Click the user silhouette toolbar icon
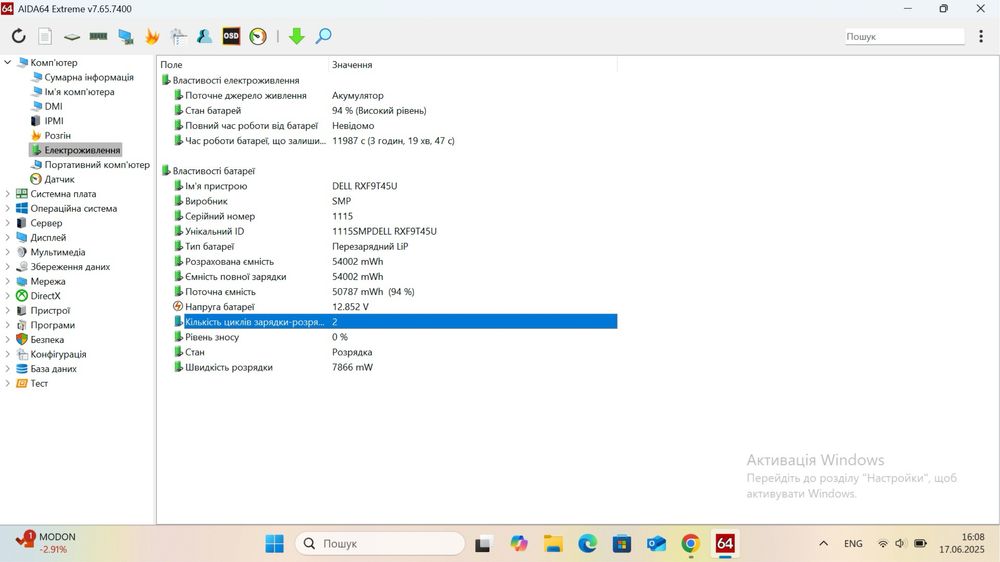Viewport: 1000px width, 562px height. (x=204, y=36)
